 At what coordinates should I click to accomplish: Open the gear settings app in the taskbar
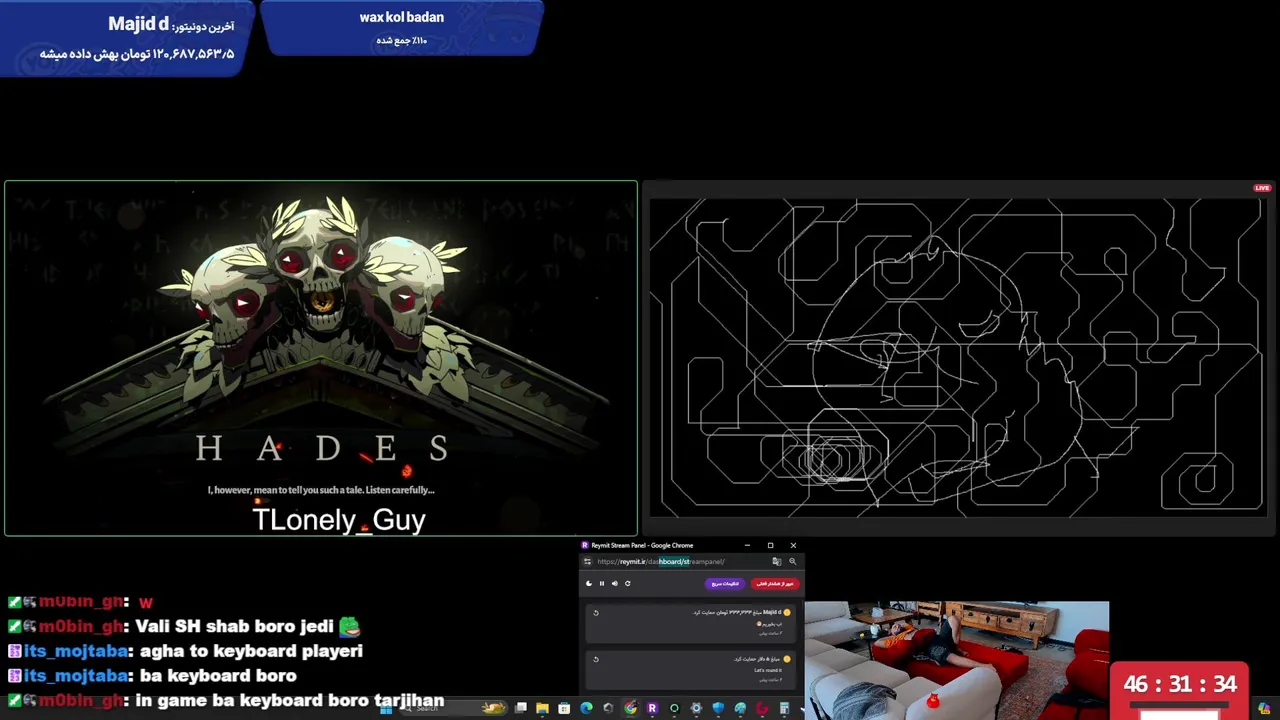tap(696, 708)
